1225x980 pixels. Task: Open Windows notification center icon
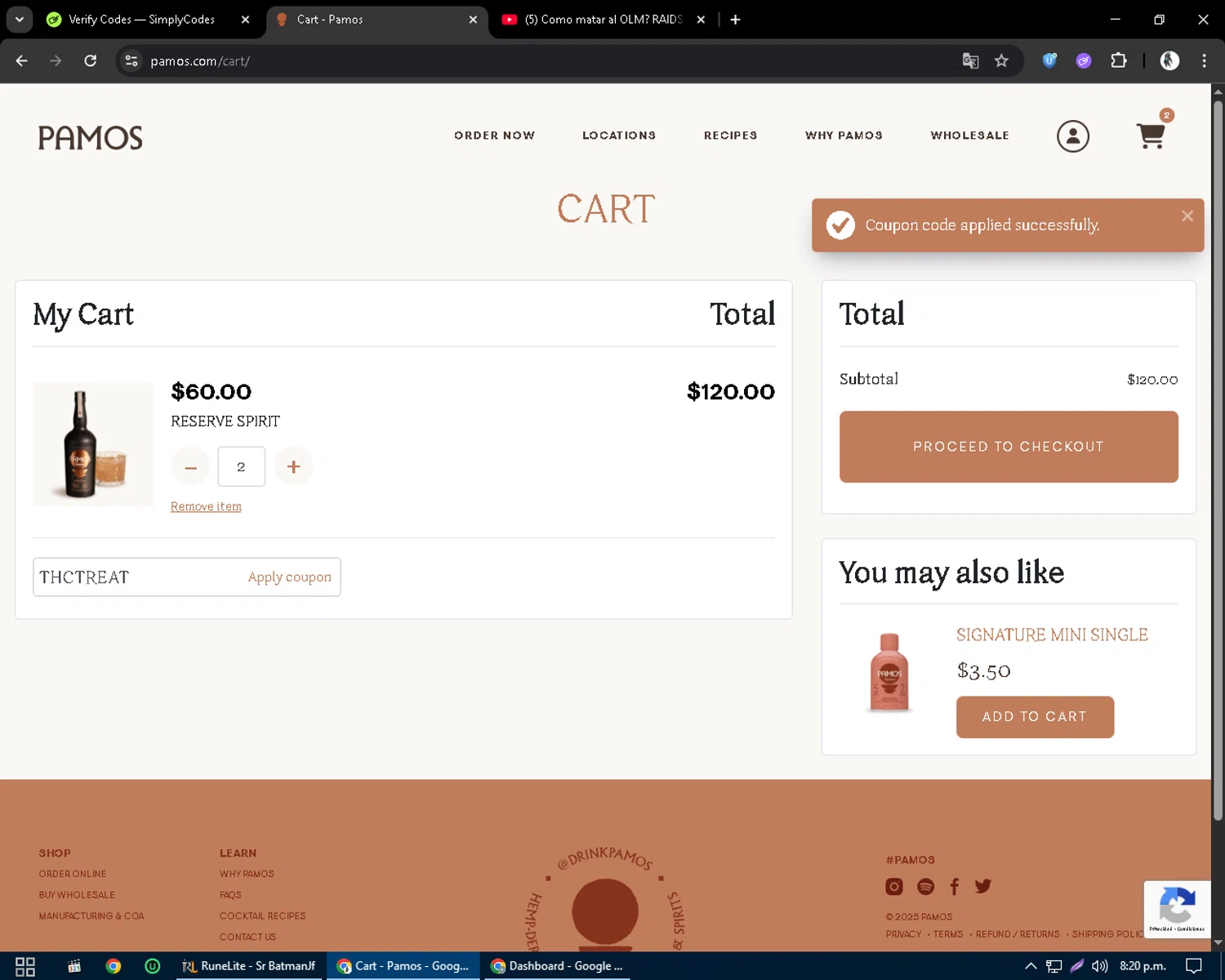[1194, 966]
